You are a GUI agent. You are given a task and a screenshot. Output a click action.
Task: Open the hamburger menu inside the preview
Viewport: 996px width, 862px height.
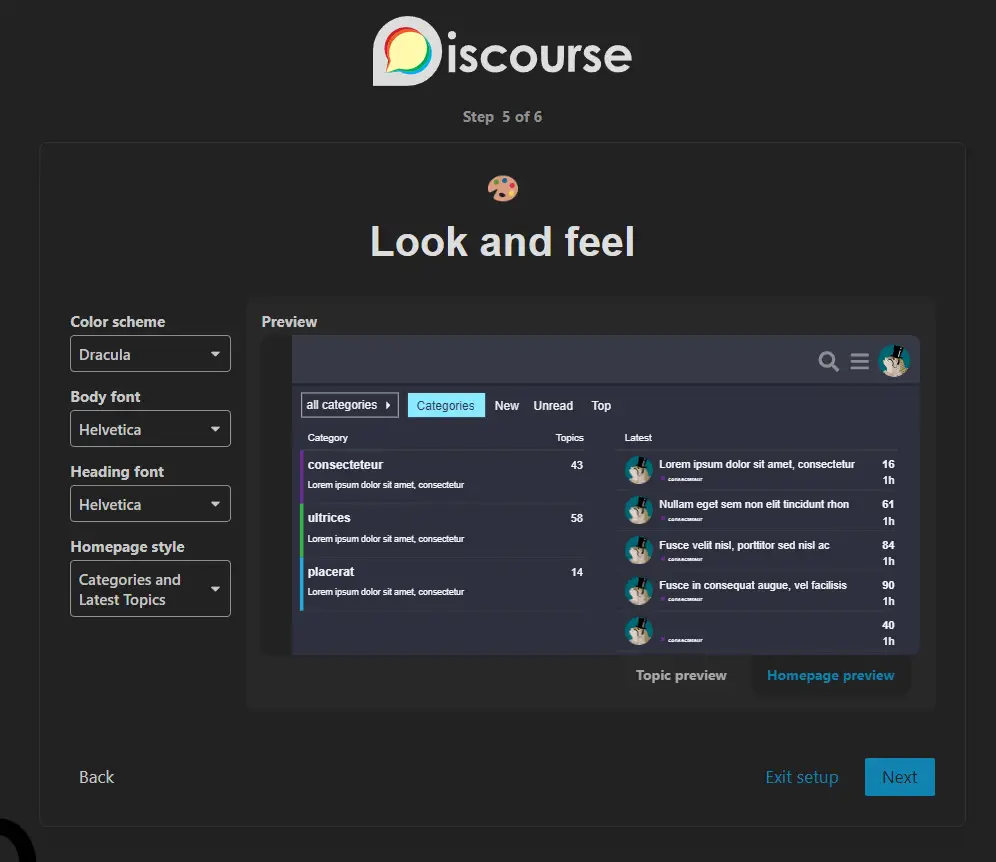tap(860, 361)
